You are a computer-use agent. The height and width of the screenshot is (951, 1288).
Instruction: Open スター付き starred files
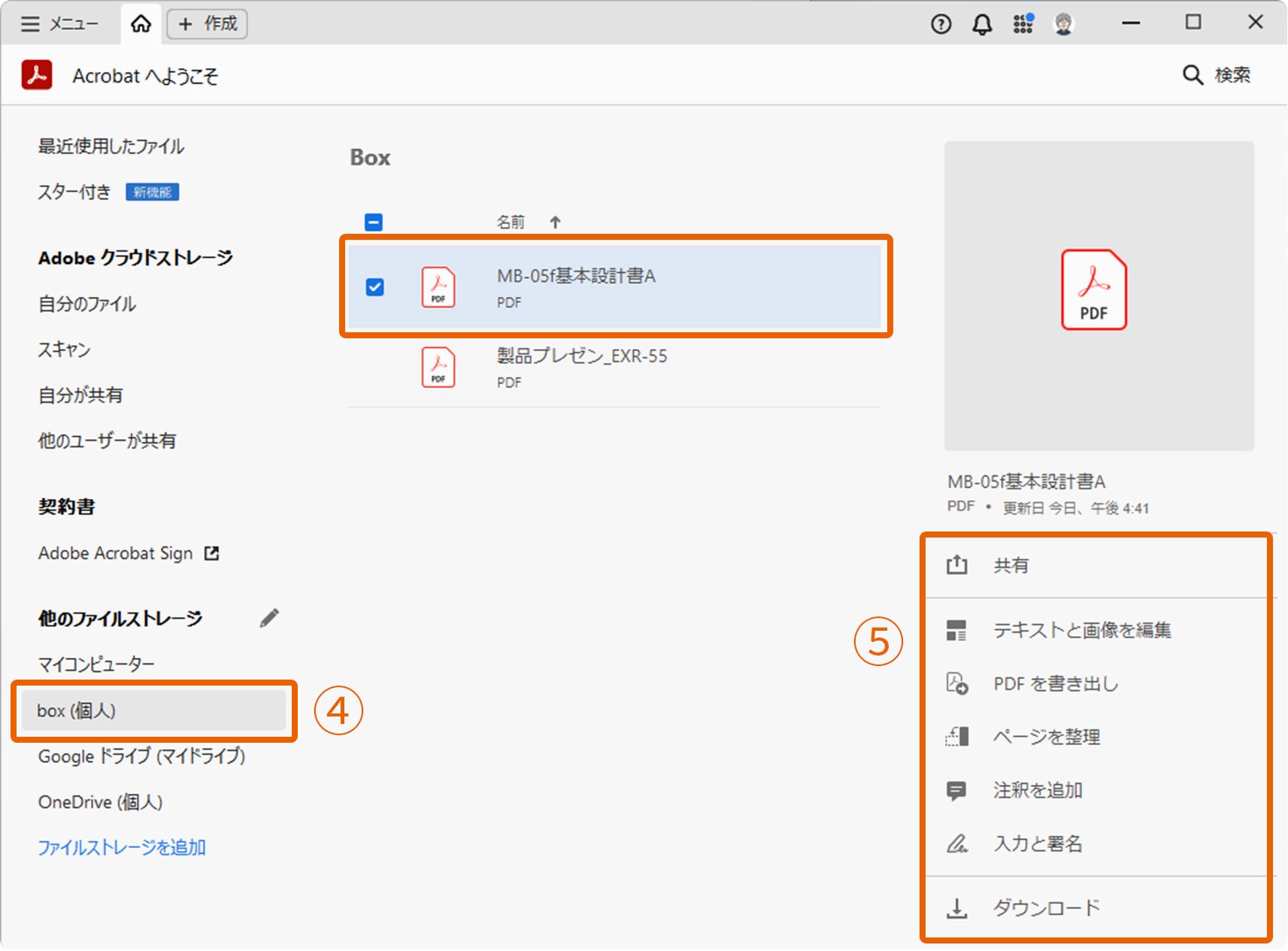point(74,192)
